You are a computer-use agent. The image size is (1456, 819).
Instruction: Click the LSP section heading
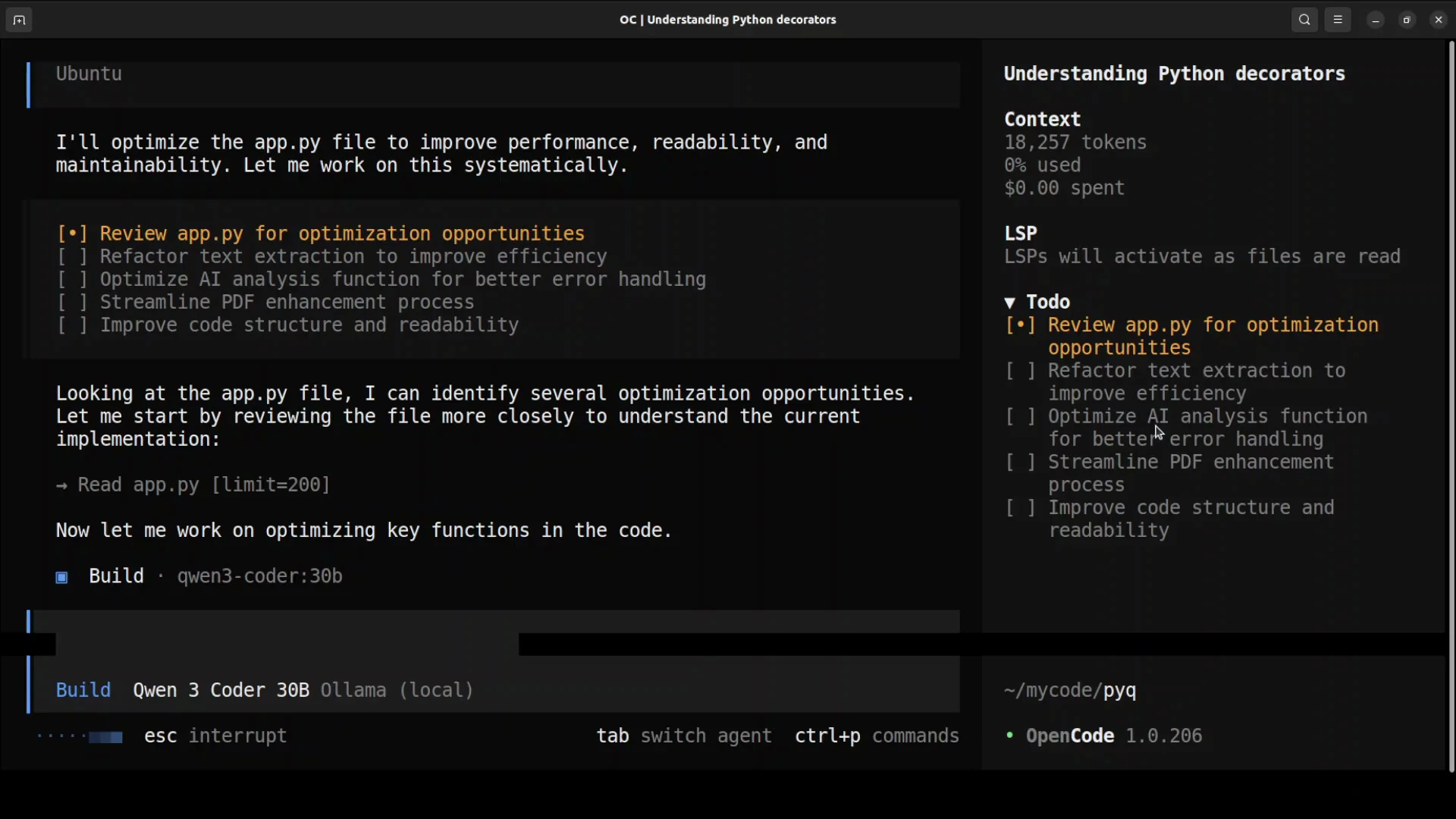(1021, 234)
